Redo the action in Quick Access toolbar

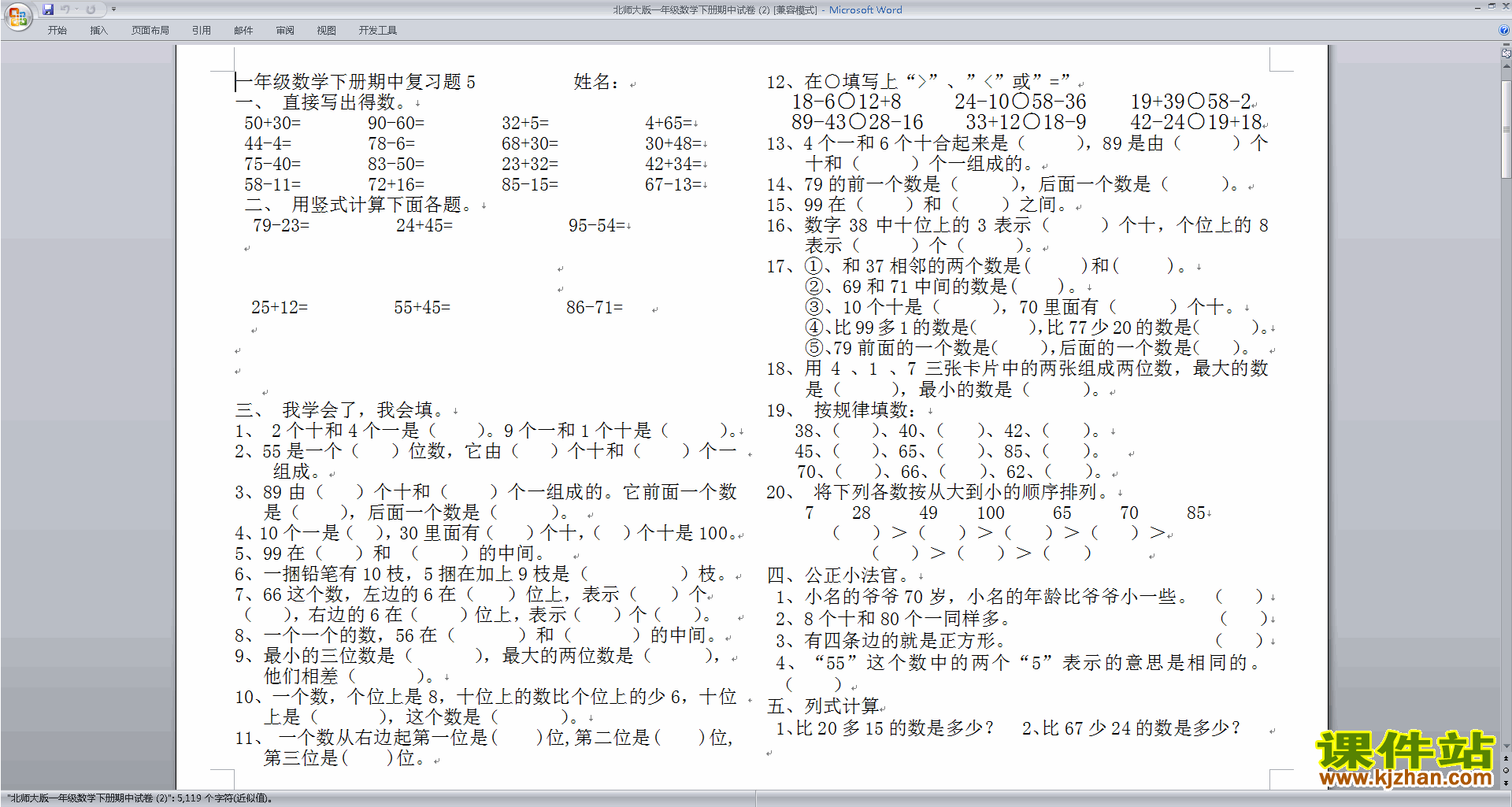(91, 9)
